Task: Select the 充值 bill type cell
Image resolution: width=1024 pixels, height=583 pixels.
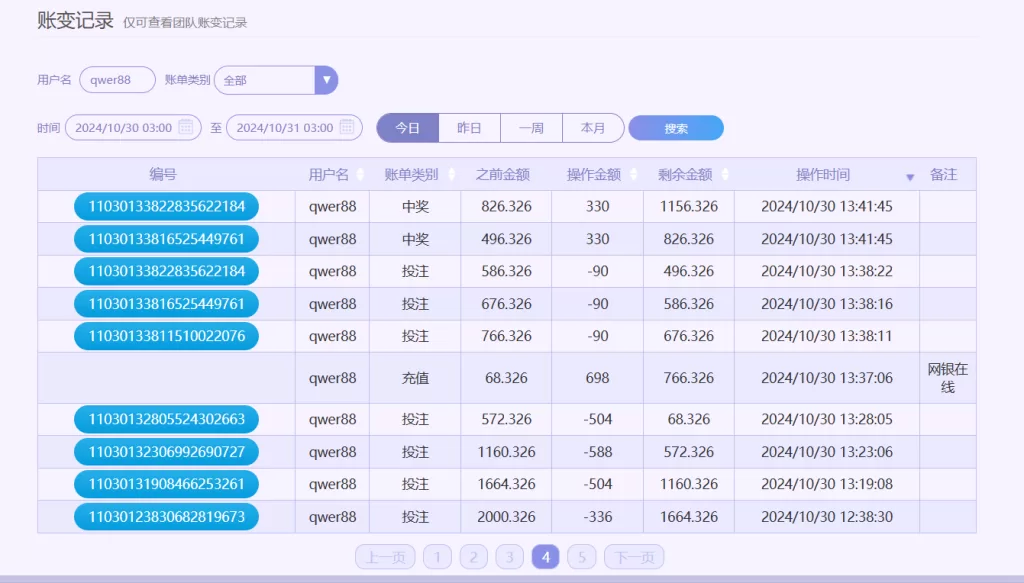Action: pyautogui.click(x=415, y=378)
